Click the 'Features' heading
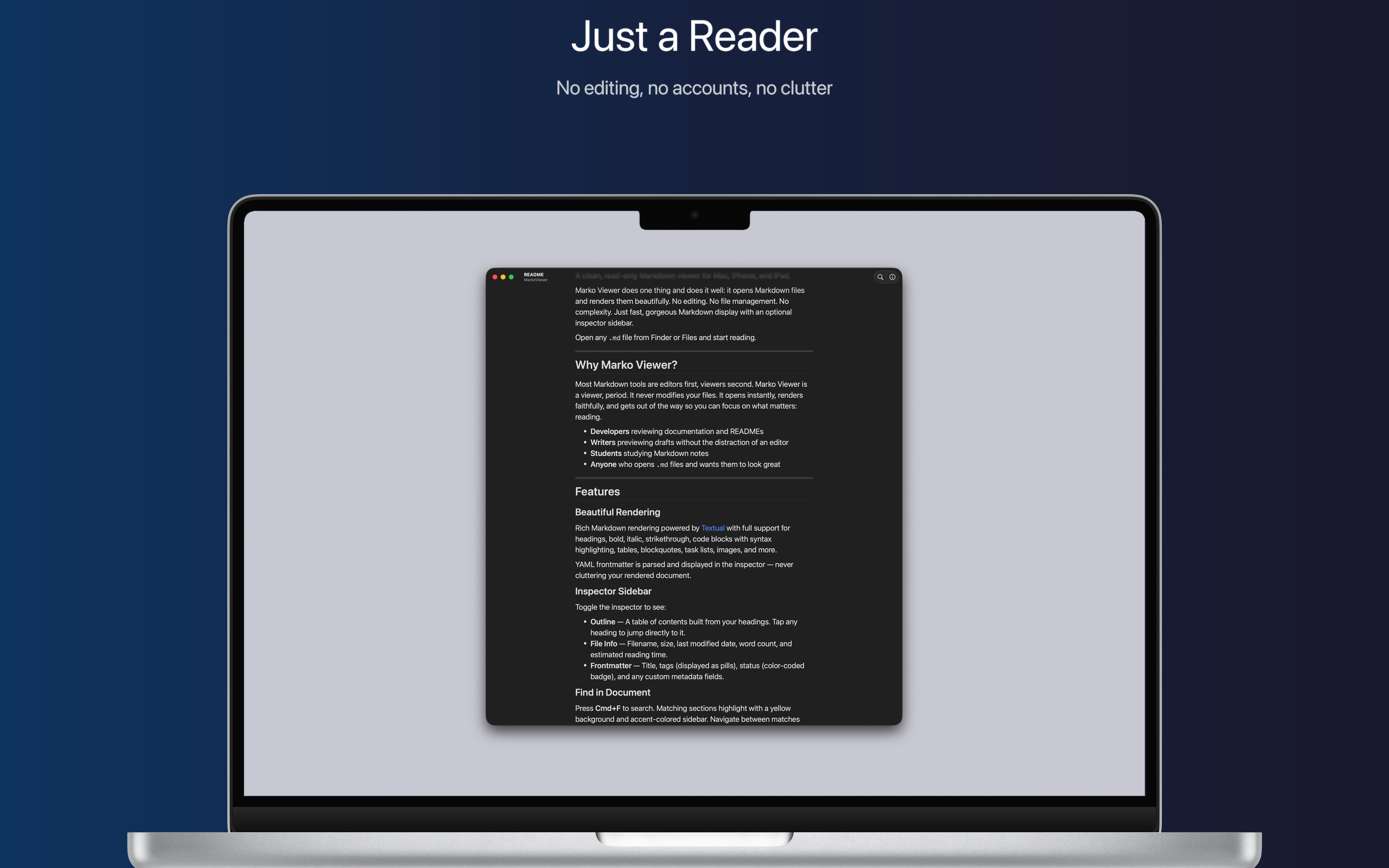The image size is (1389, 868). (597, 492)
